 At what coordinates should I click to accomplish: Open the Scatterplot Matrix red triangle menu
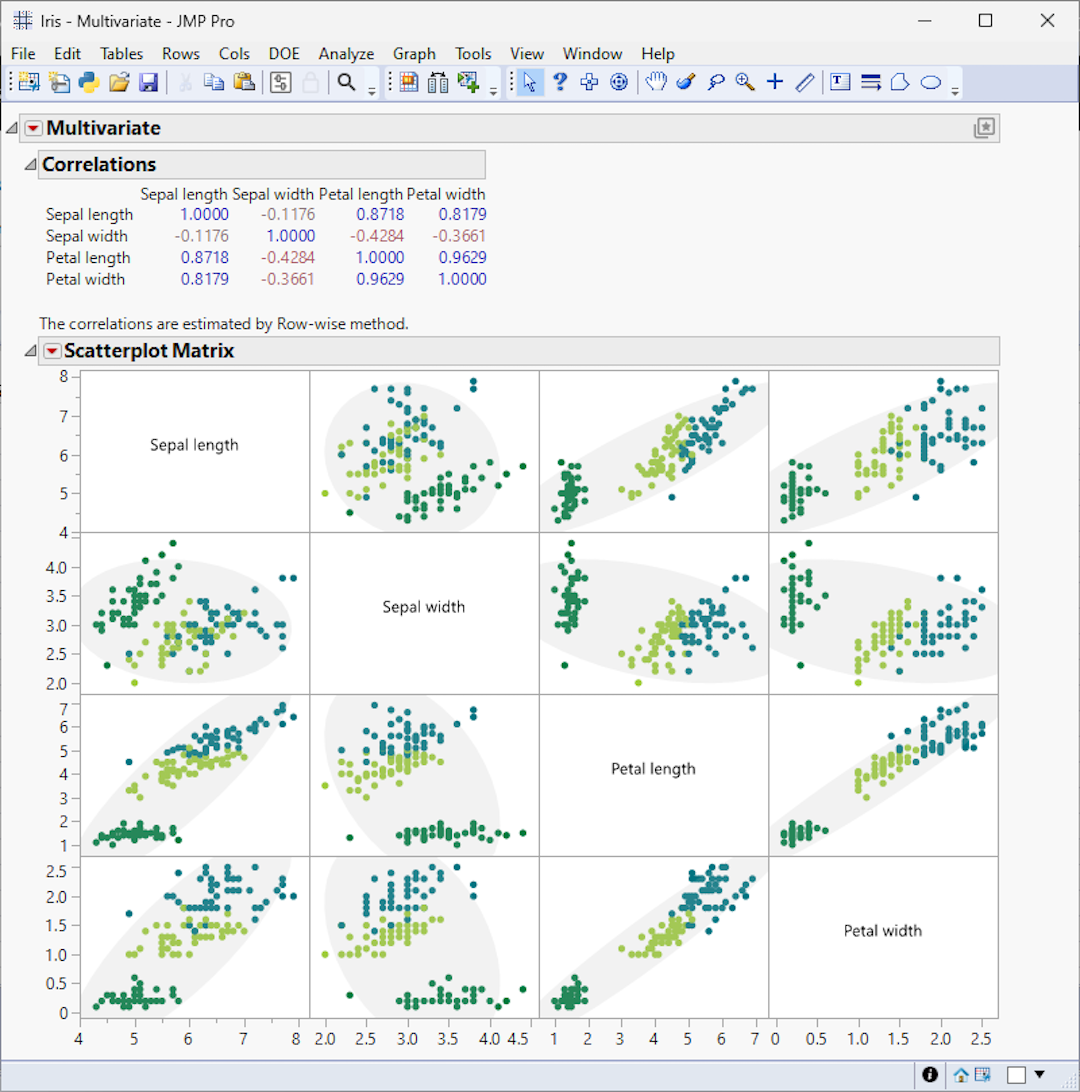pos(52,351)
